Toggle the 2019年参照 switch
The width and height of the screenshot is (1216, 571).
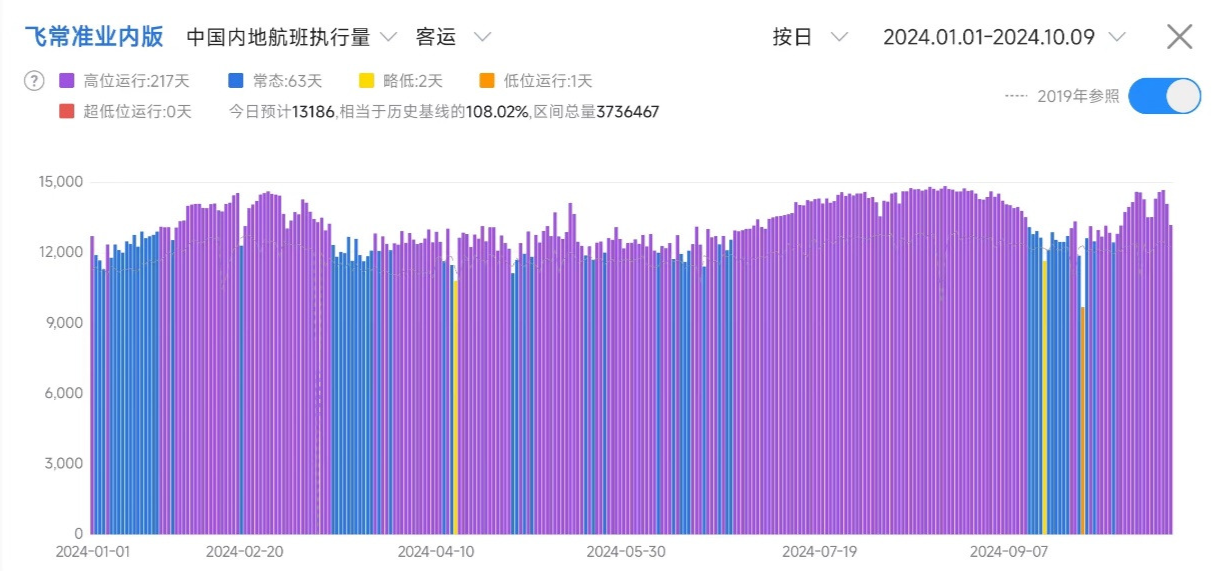(x=1165, y=96)
